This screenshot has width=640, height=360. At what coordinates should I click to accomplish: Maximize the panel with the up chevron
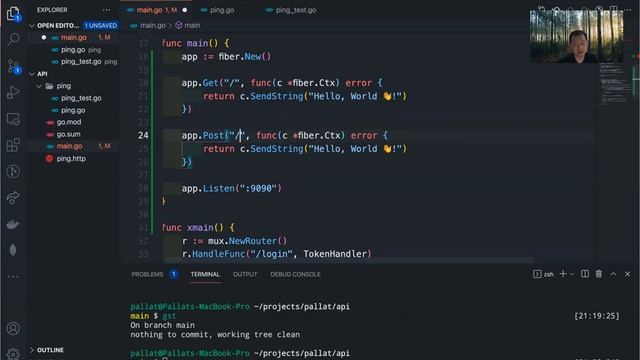click(613, 274)
